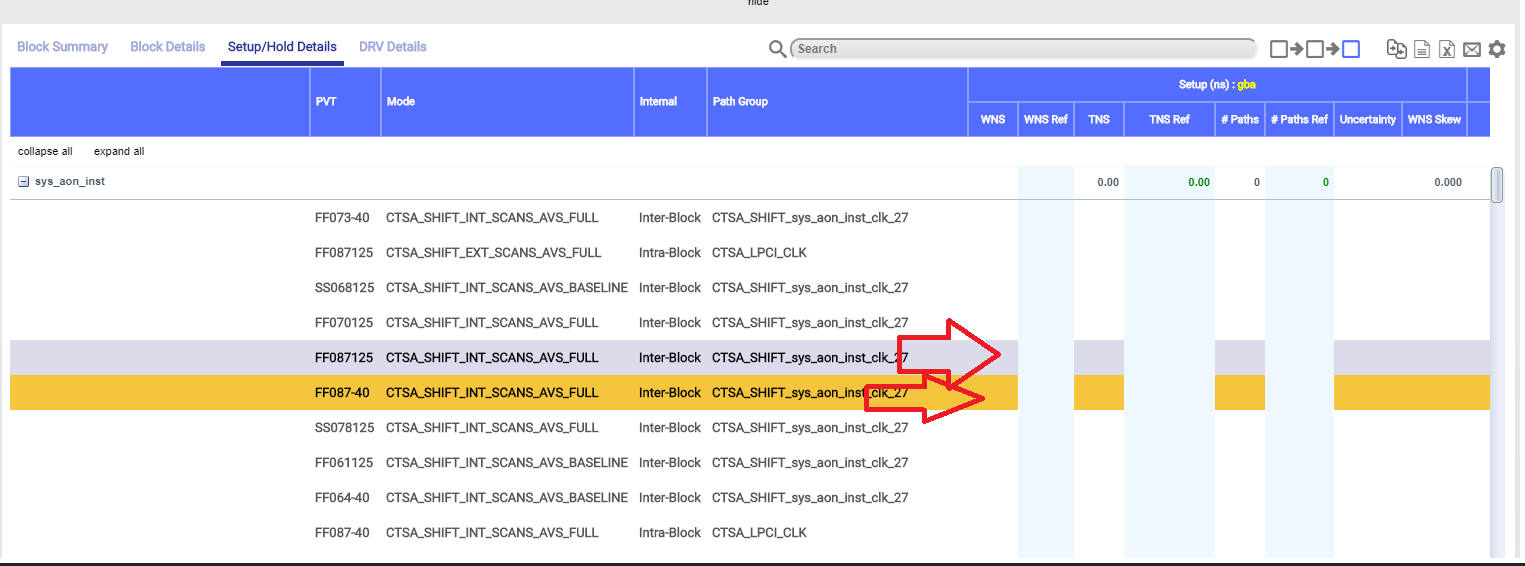Click the path group cell in the SS078125 row
Viewport: 1525px width, 566px height.
point(810,428)
